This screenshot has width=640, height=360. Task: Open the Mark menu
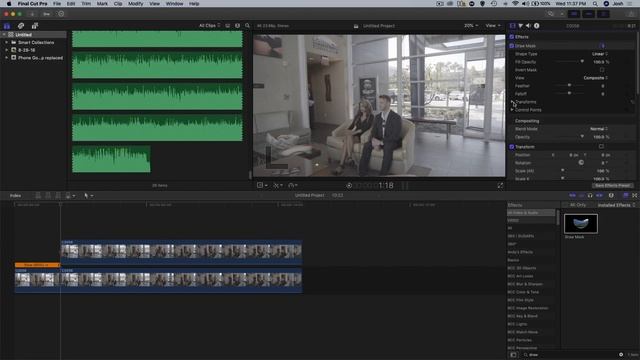(x=102, y=4)
